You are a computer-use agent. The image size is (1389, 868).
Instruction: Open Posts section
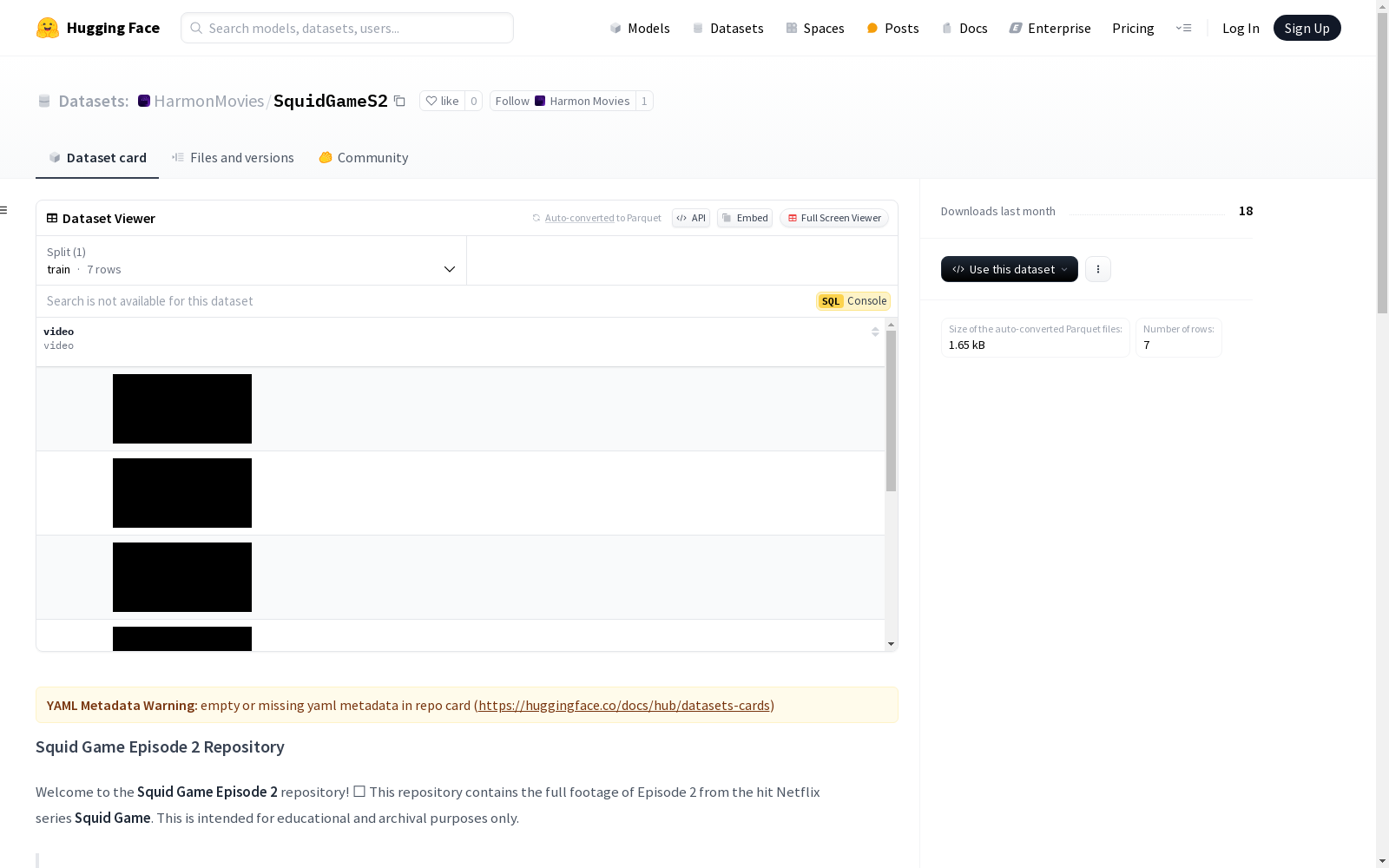point(892,28)
